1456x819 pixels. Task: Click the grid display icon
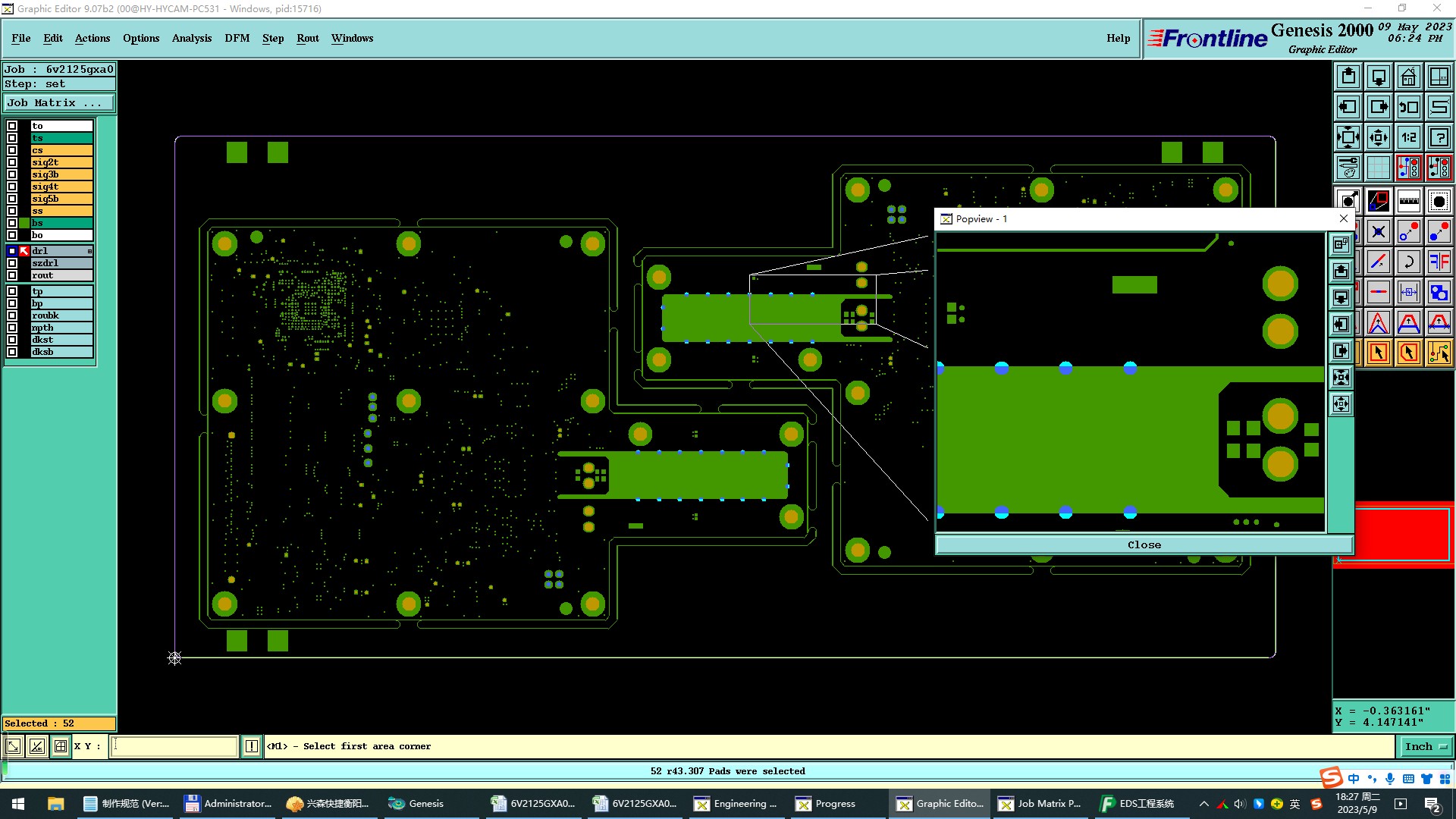(x=1378, y=168)
